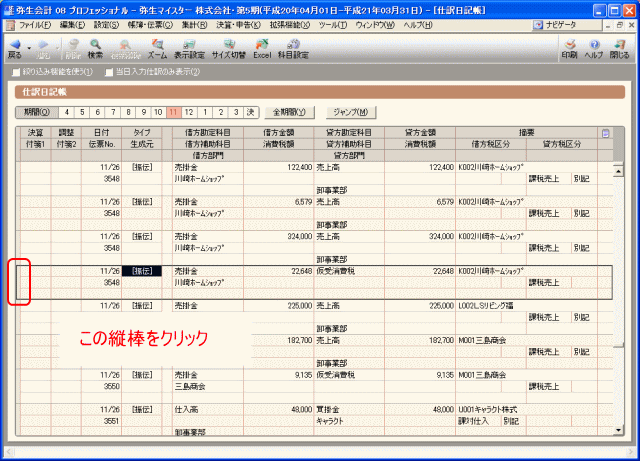Select the 決 period tab

click(x=251, y=112)
